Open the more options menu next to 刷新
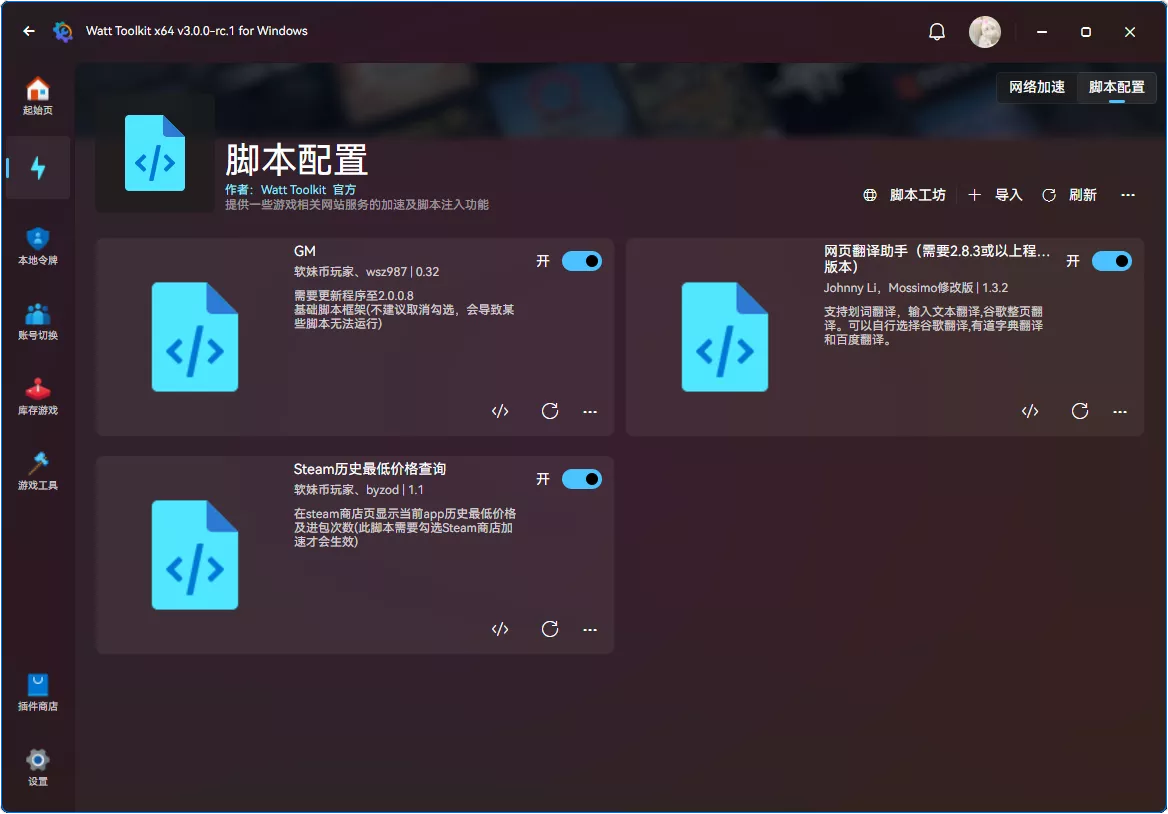 [x=1128, y=195]
